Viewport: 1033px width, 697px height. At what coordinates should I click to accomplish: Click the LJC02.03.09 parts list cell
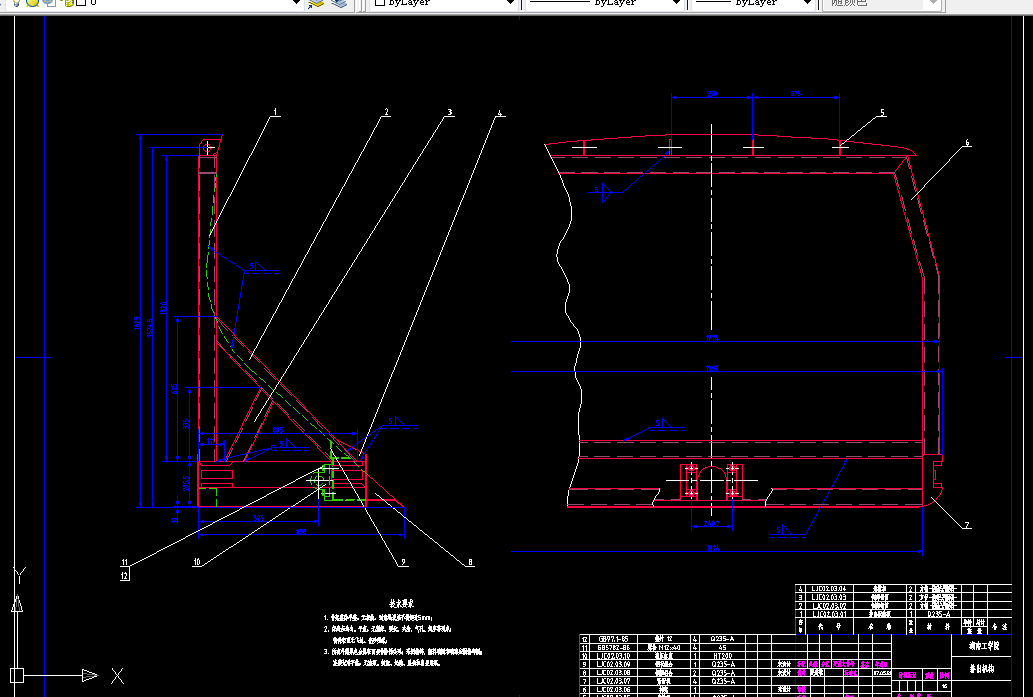point(613,665)
